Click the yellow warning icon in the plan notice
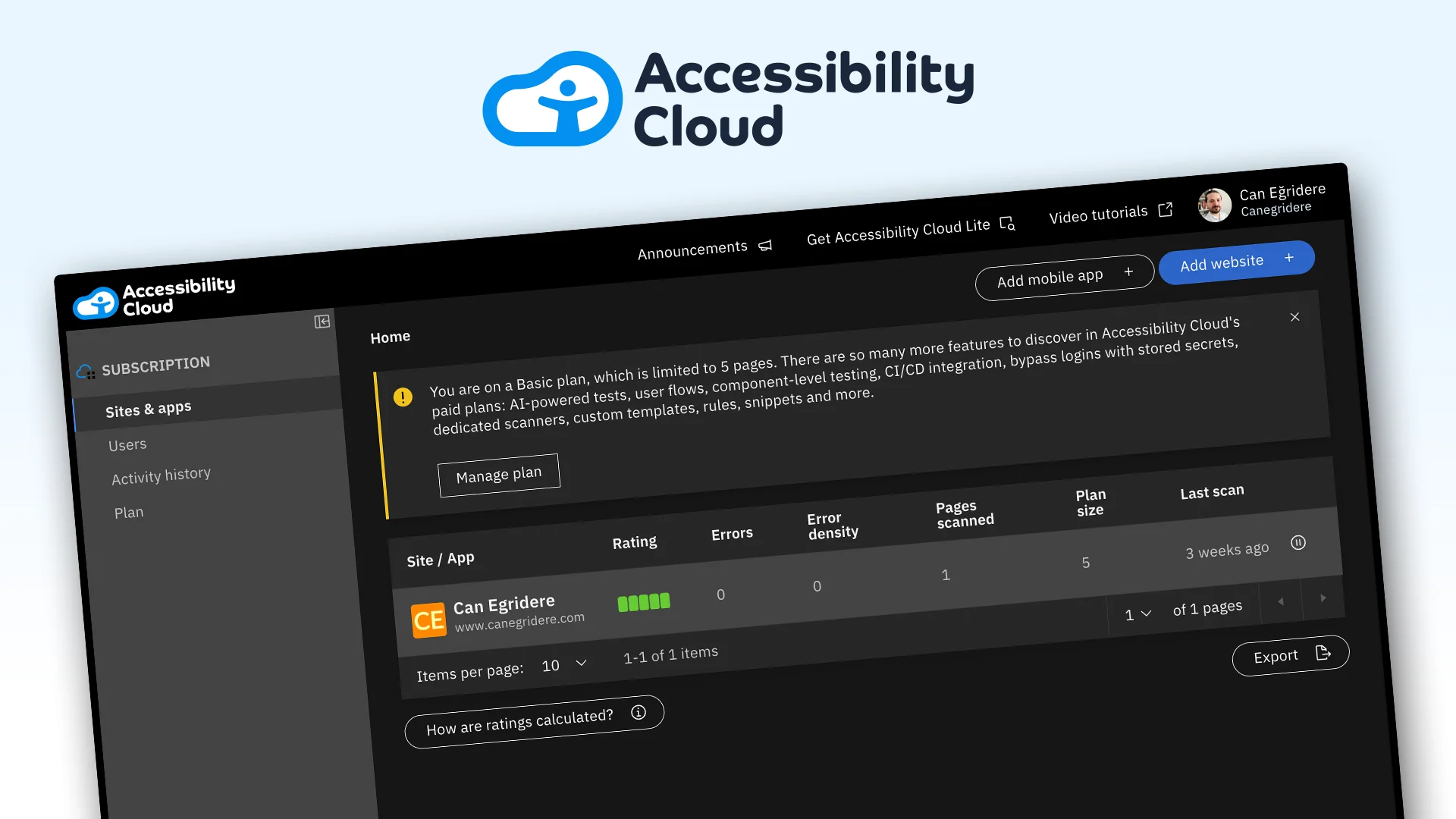This screenshot has height=819, width=1456. [x=403, y=397]
